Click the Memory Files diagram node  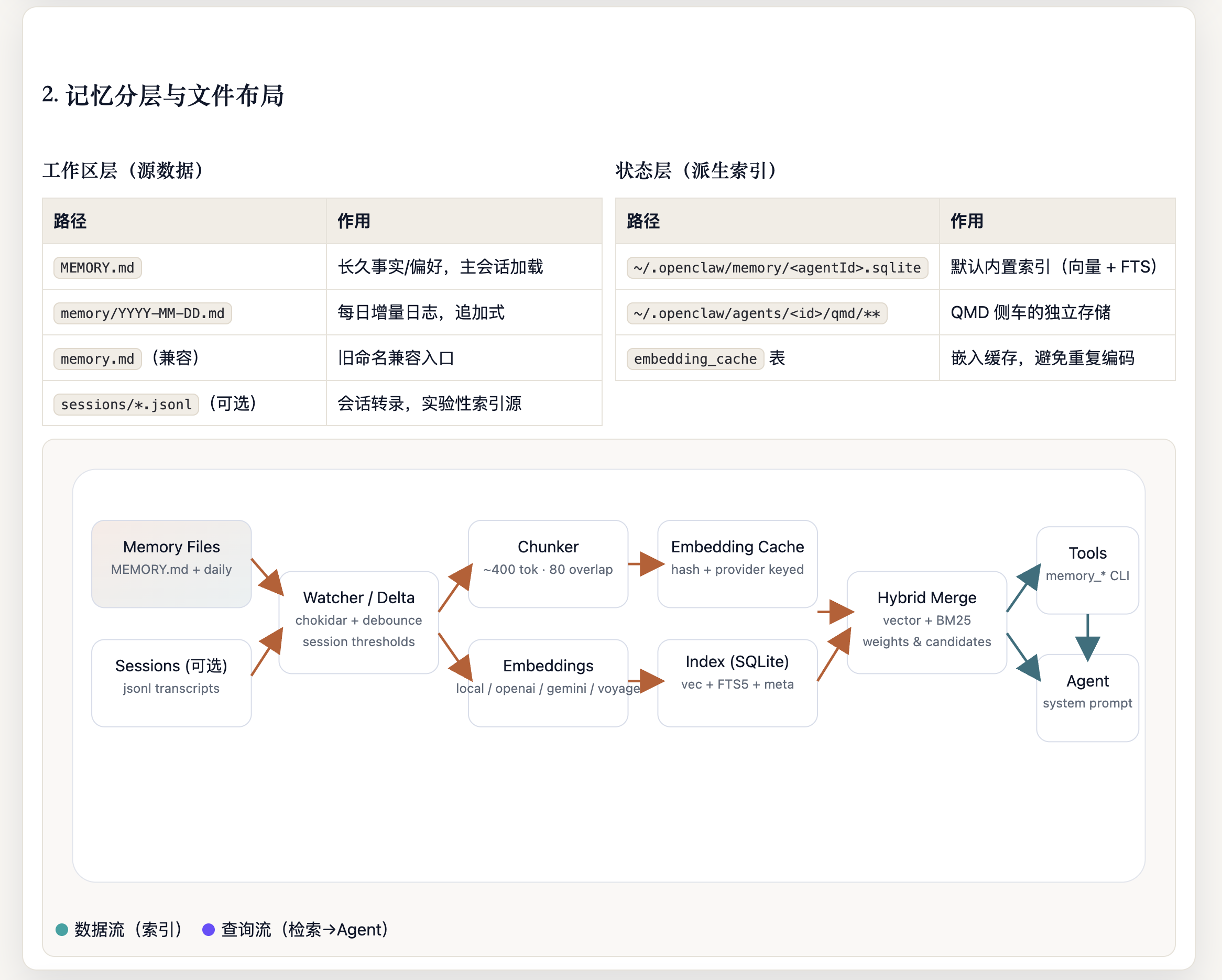(171, 563)
